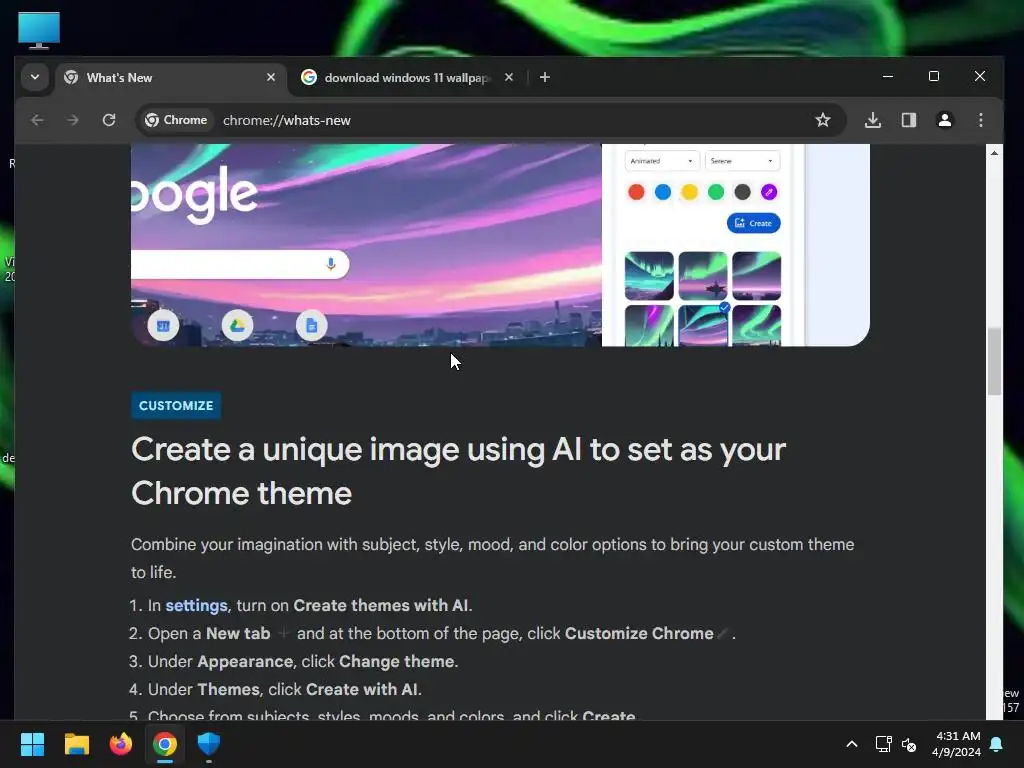Open the profile avatar menu
Viewport: 1024px width, 768px height.
click(x=944, y=120)
